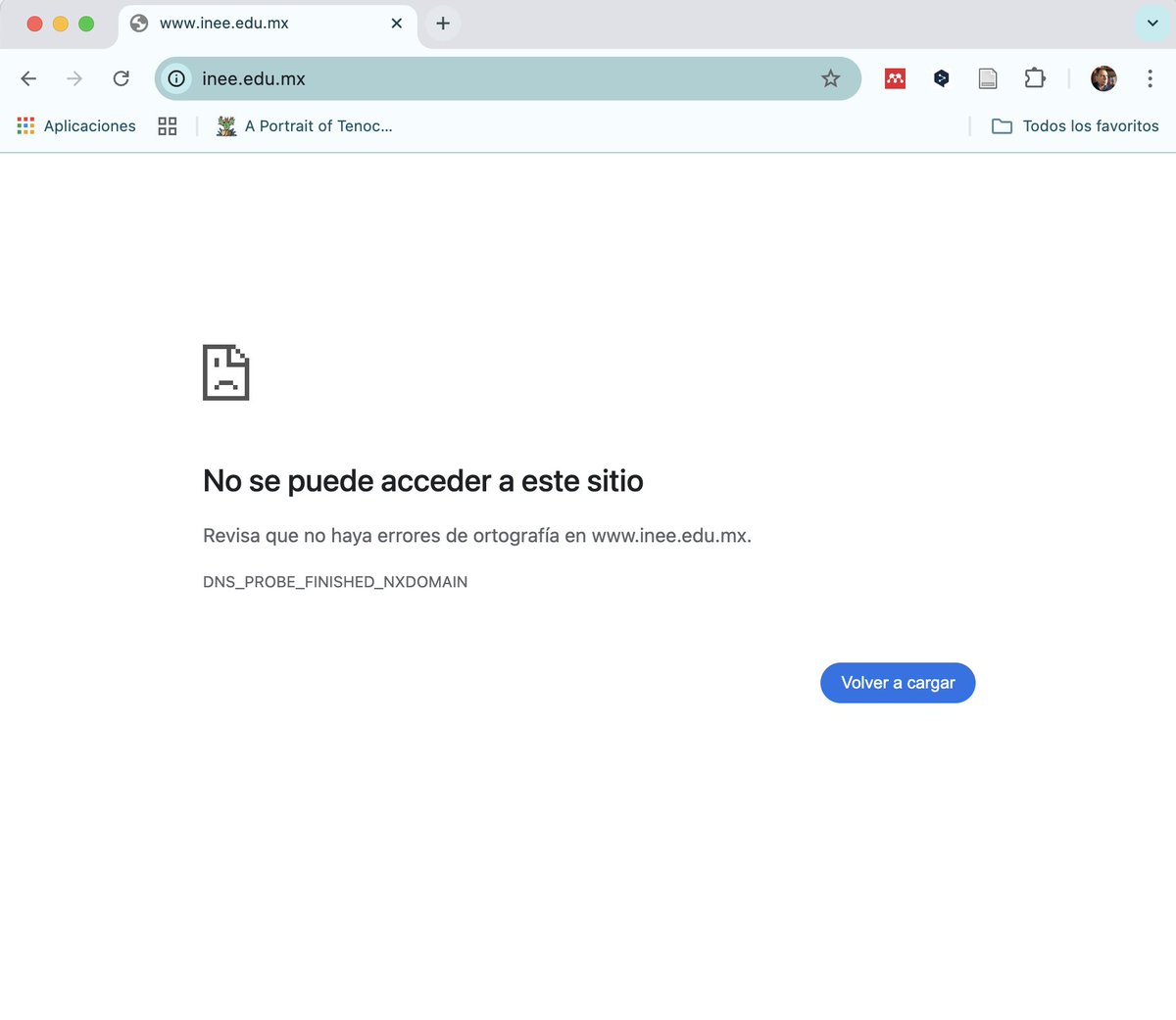This screenshot has width=1176, height=1020.
Task: Open the tab groups grid icon
Action: (168, 125)
